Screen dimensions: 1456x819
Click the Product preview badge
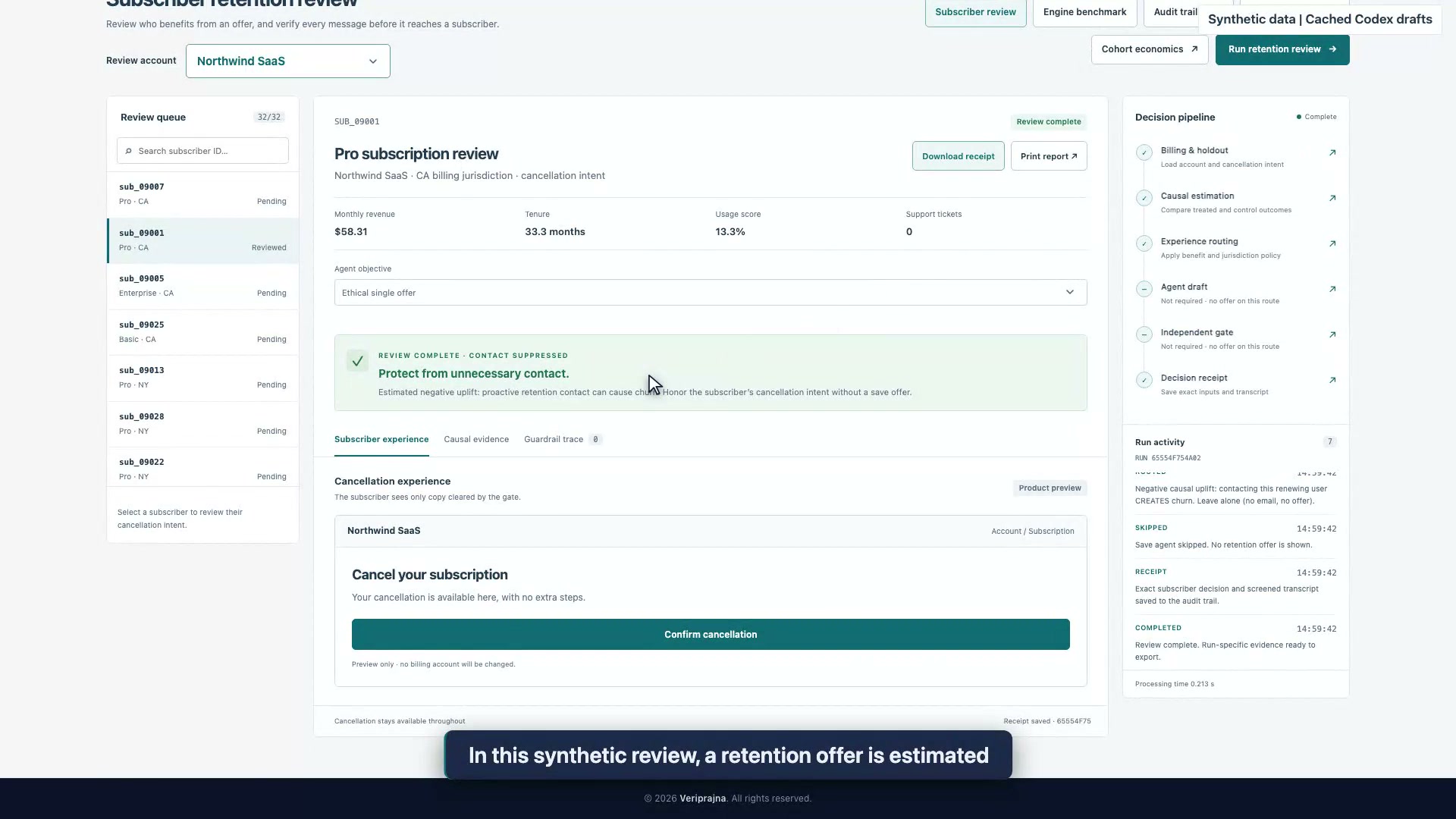point(1050,488)
